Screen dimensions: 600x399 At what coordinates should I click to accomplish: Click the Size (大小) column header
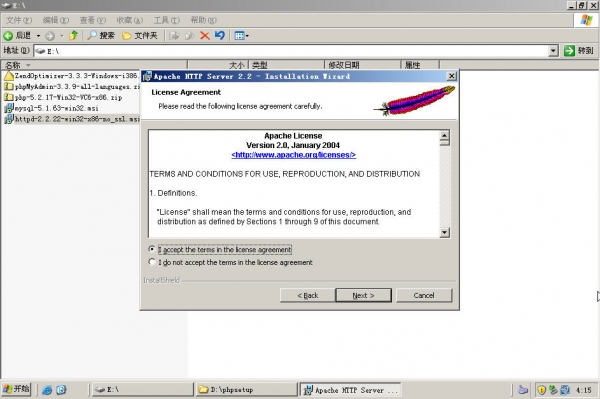click(x=218, y=65)
